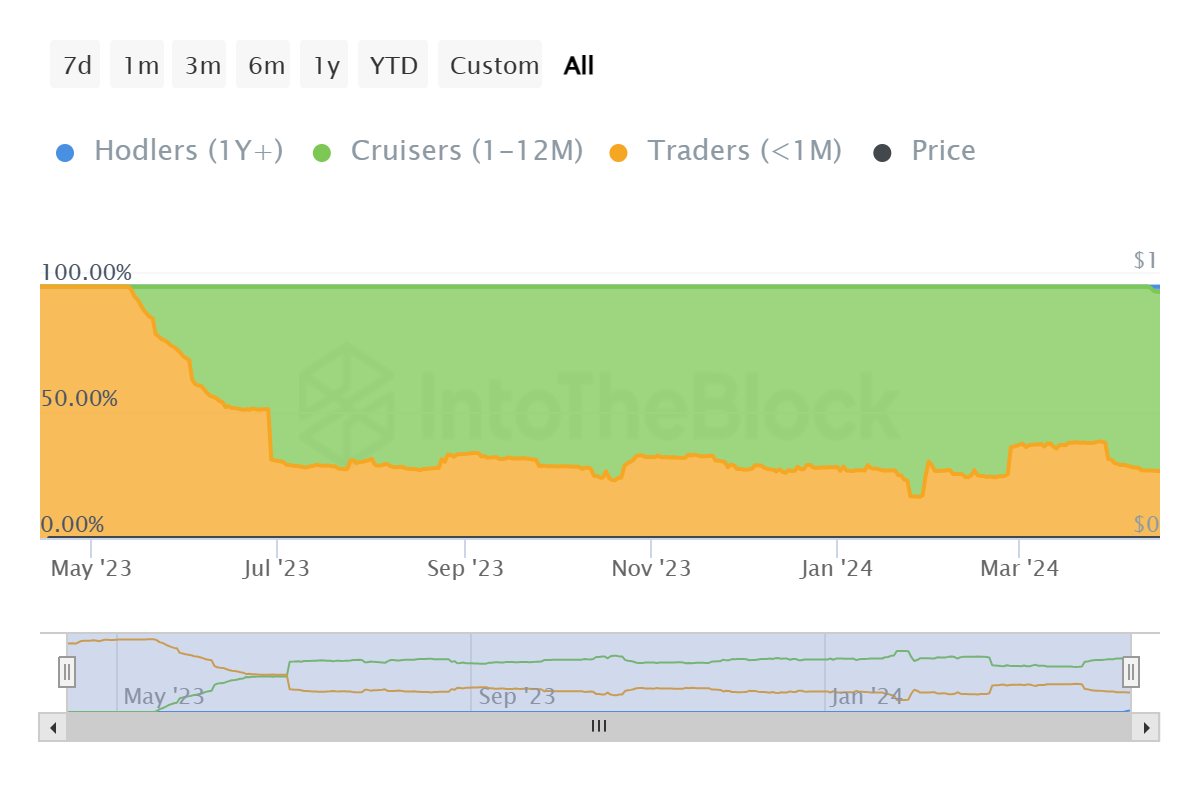
Task: Switch to the 1m time range
Action: [x=139, y=66]
